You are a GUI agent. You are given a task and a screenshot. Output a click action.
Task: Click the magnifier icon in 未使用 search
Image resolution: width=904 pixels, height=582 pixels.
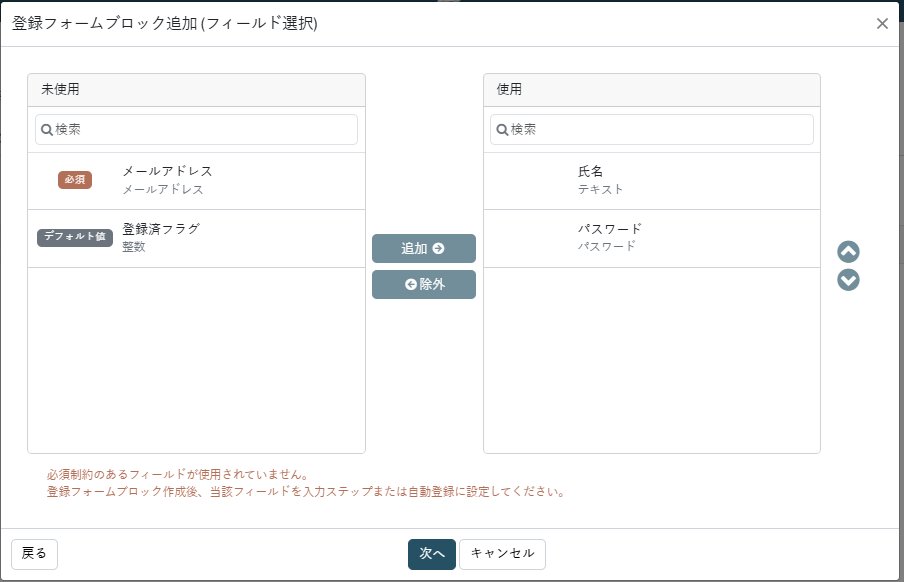click(x=47, y=130)
